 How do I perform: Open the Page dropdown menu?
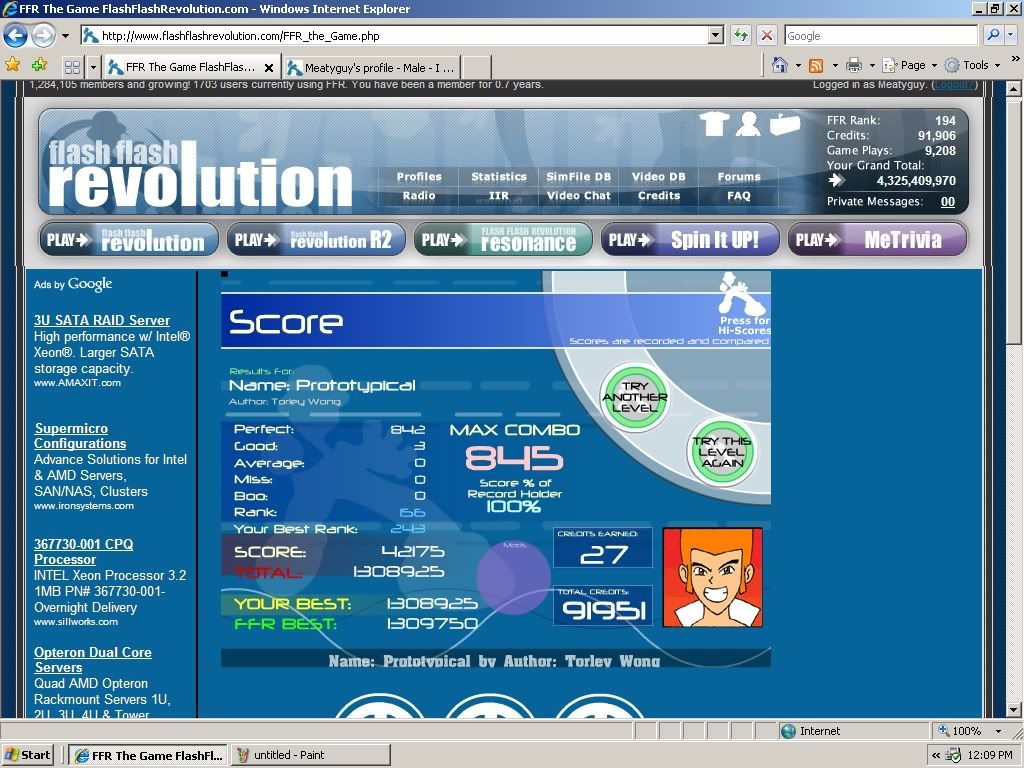pyautogui.click(x=913, y=66)
